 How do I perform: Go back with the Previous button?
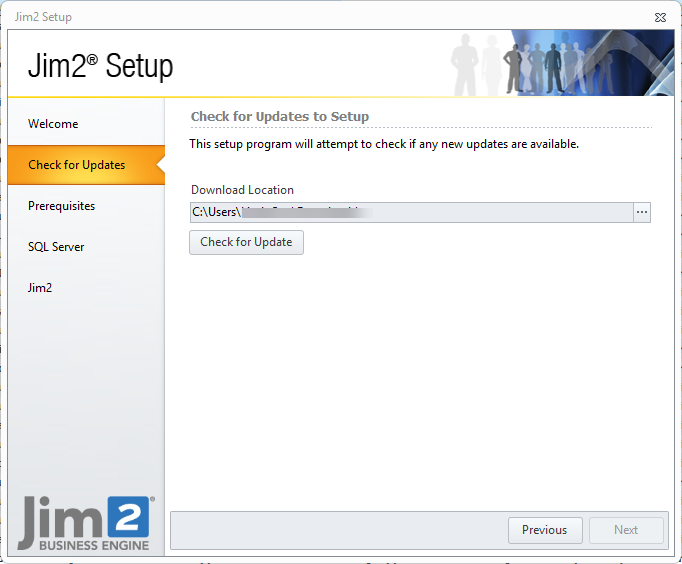(545, 530)
